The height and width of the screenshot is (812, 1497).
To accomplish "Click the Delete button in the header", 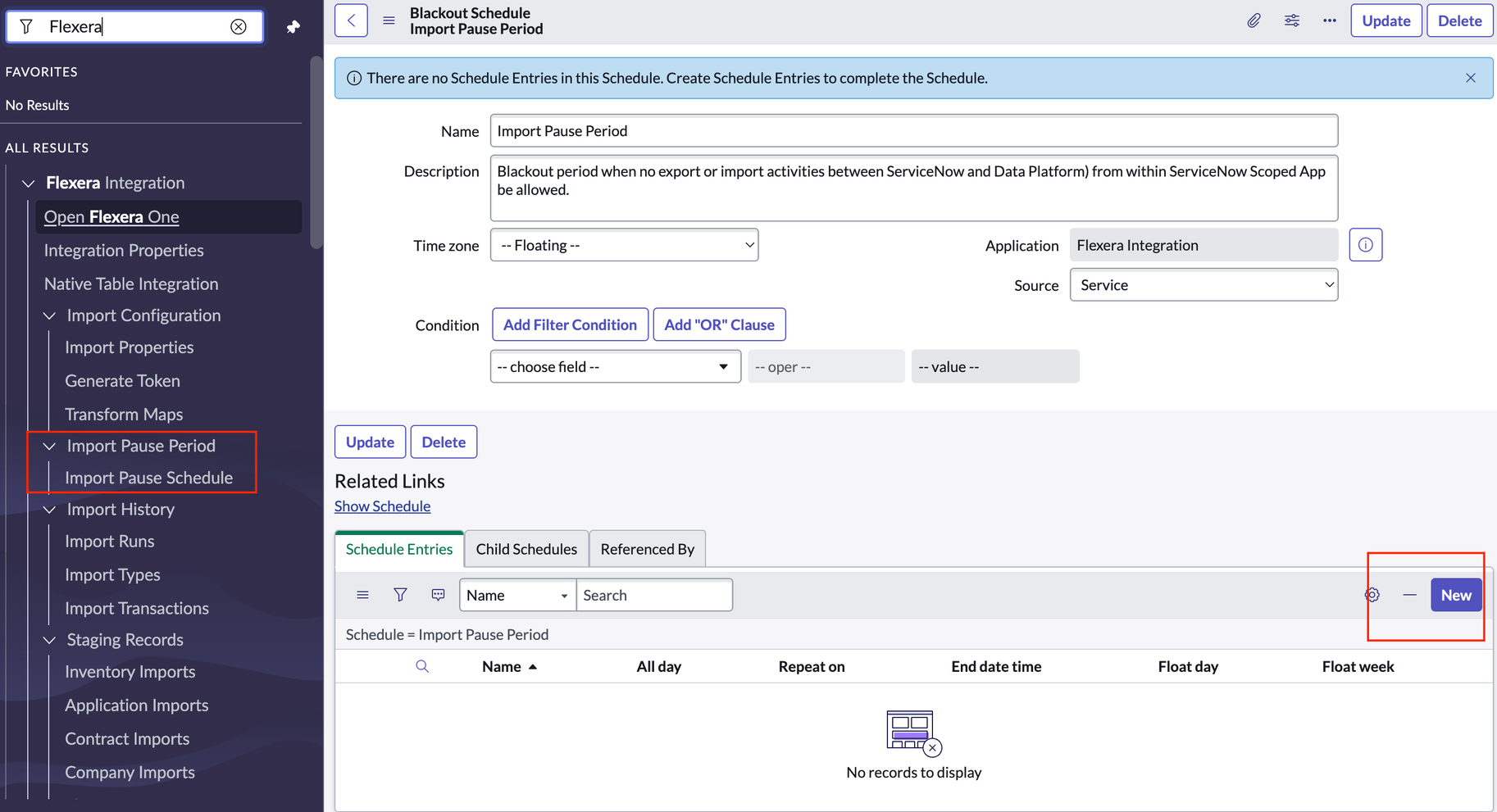I will click(x=1459, y=20).
